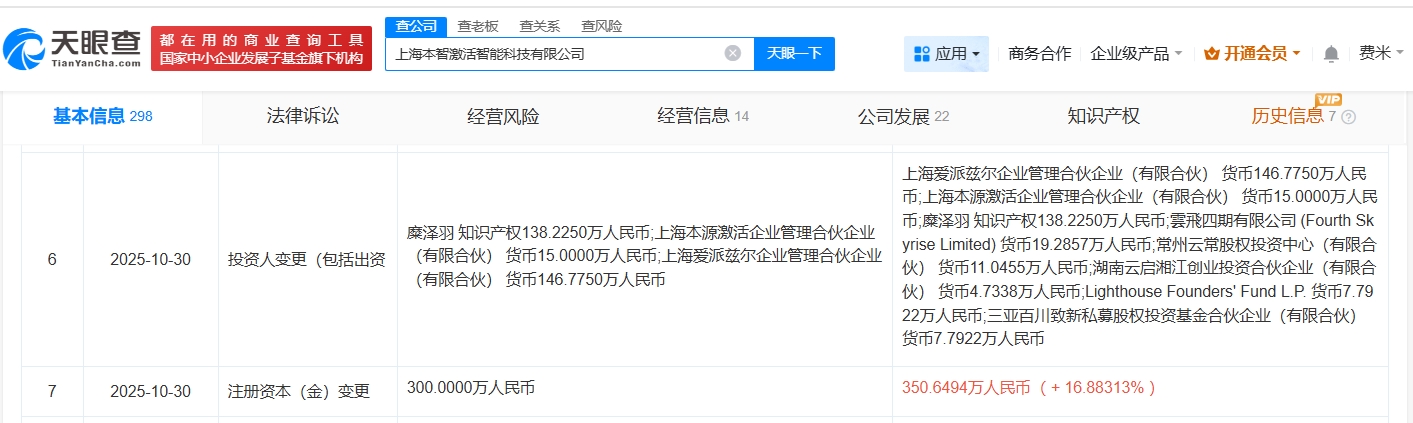This screenshot has width=1413, height=423.
Task: Click the 天眼一下 search button
Action: 794,53
